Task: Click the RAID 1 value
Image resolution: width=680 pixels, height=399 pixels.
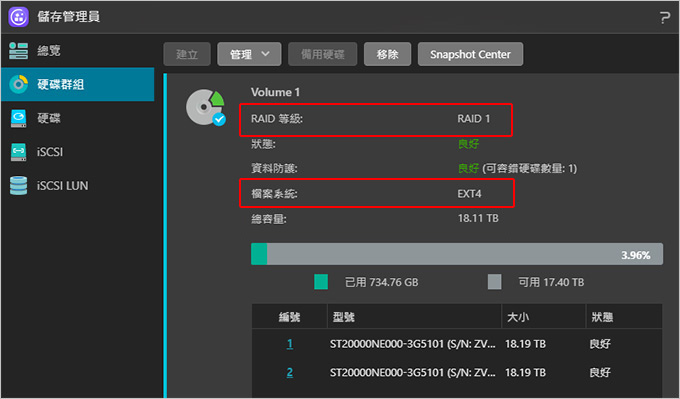Action: point(474,119)
